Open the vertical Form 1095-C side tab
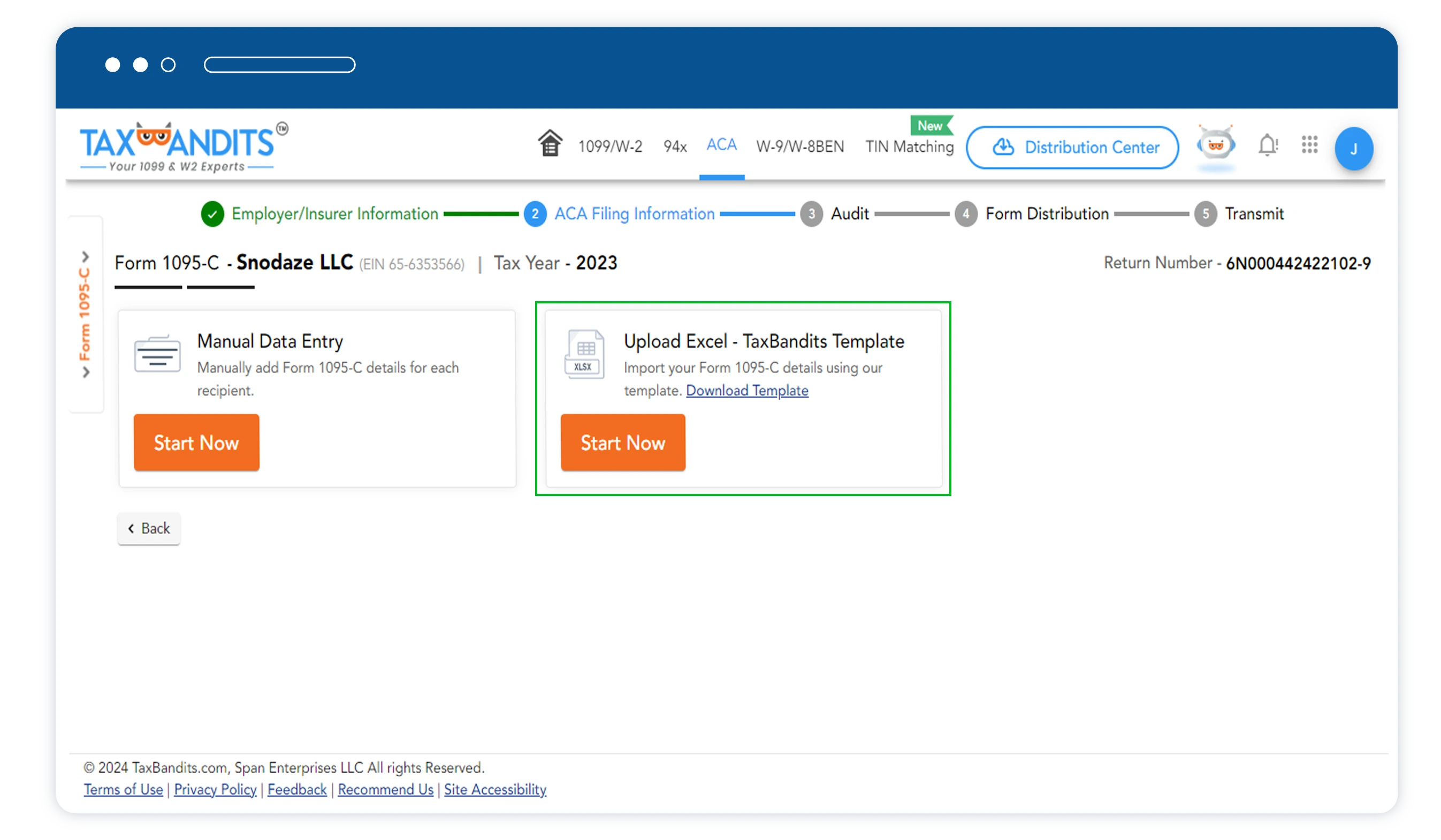The height and width of the screenshot is (840, 1441). pos(85,315)
